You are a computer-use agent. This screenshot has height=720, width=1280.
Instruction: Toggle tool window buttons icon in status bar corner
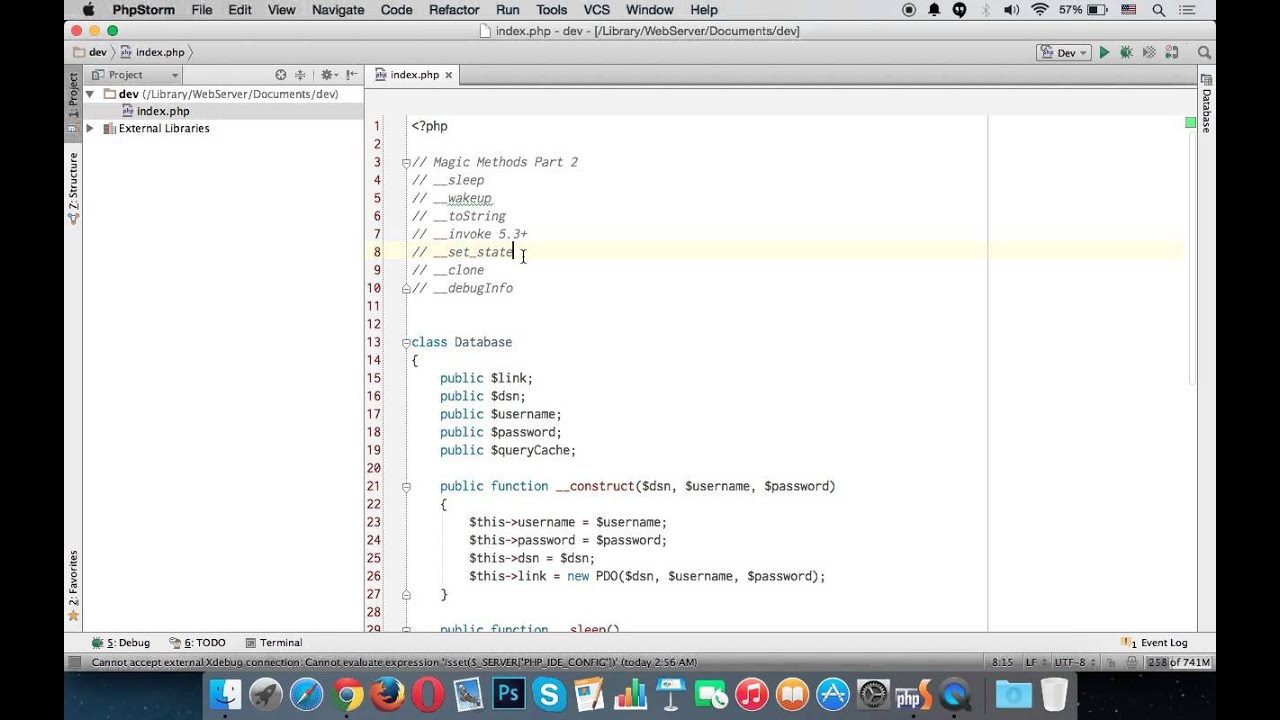74,662
